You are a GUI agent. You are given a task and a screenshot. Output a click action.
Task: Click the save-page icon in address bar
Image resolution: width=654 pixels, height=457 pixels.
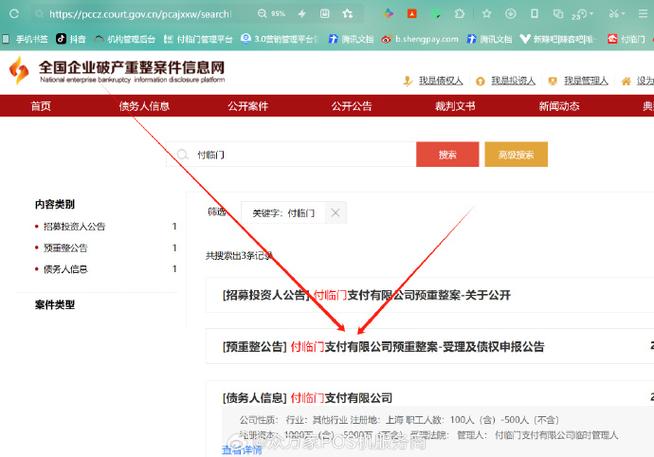pyautogui.click(x=324, y=14)
